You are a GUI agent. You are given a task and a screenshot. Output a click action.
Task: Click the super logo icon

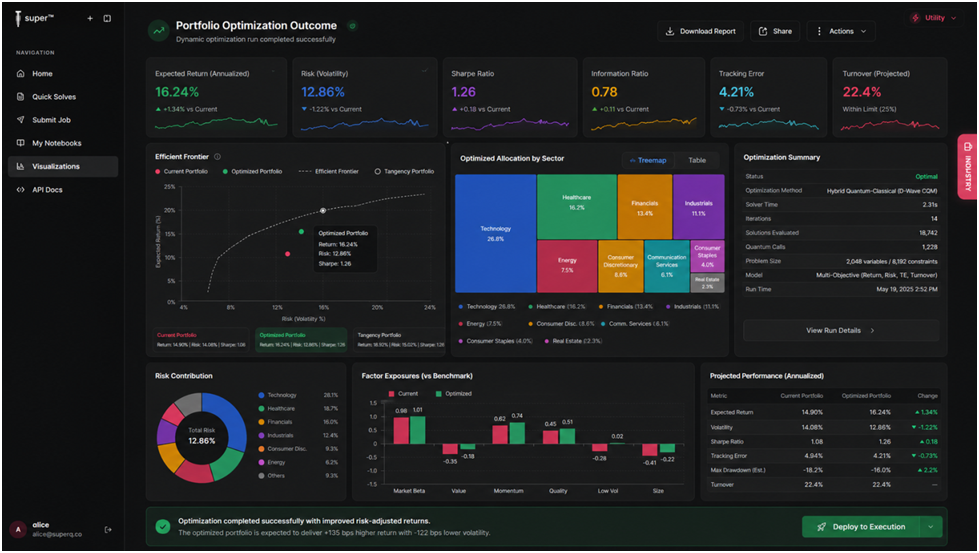18,19
